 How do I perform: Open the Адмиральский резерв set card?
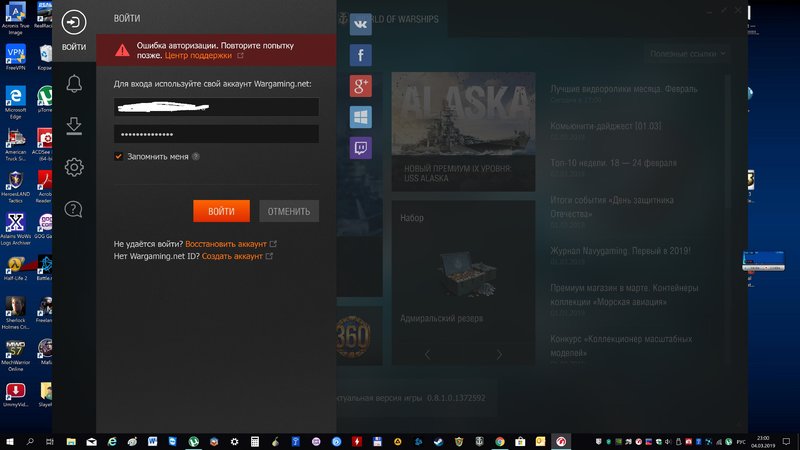pyautogui.click(x=463, y=282)
